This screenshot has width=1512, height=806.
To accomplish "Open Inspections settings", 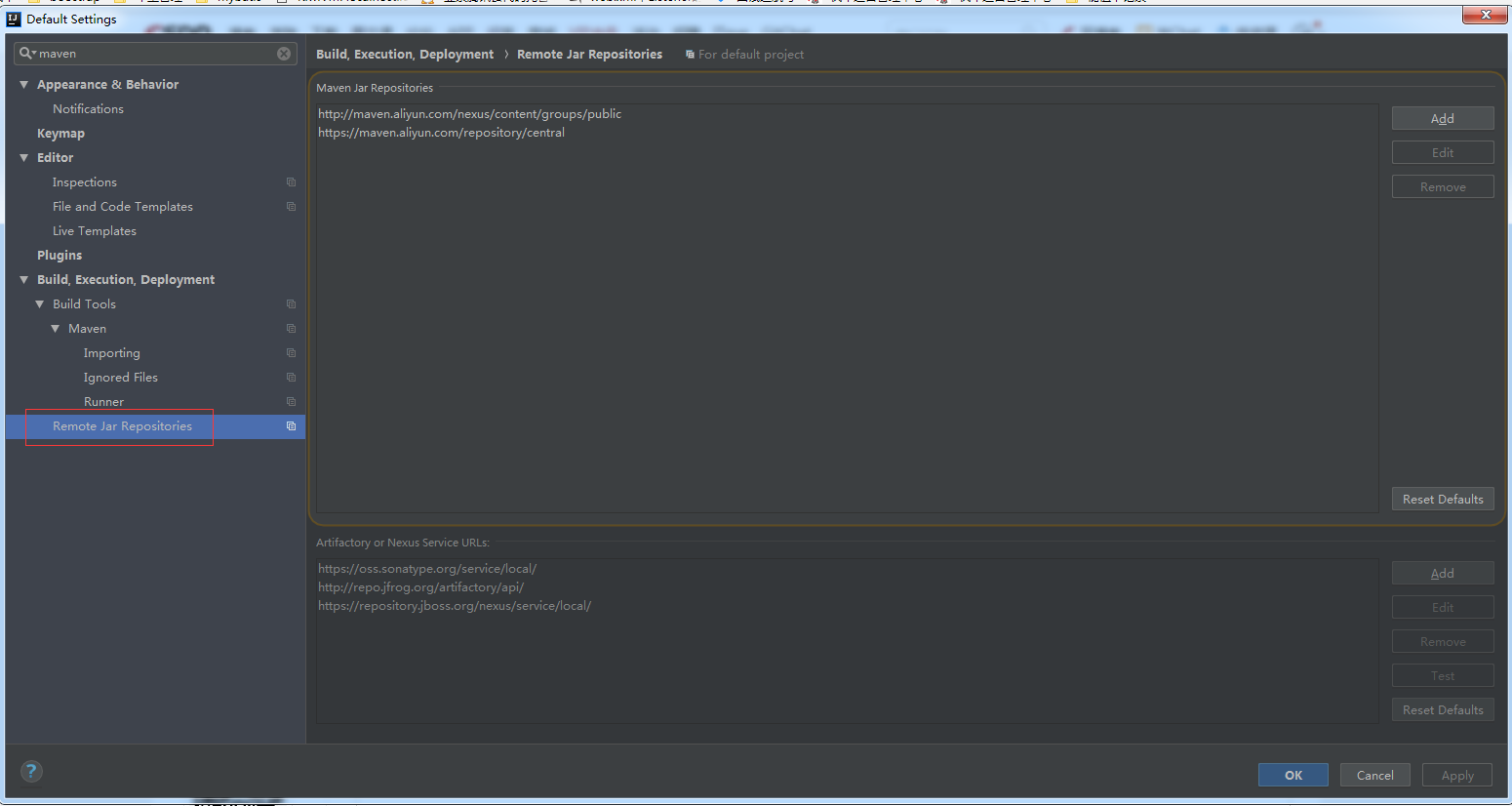I will coord(84,182).
